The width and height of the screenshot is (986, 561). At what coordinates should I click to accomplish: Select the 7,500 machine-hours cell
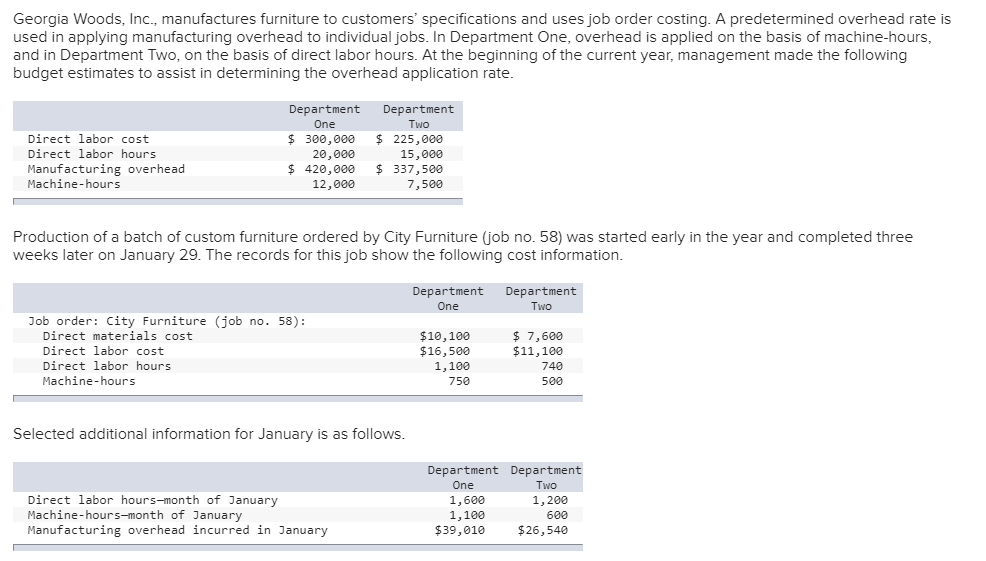(x=425, y=184)
